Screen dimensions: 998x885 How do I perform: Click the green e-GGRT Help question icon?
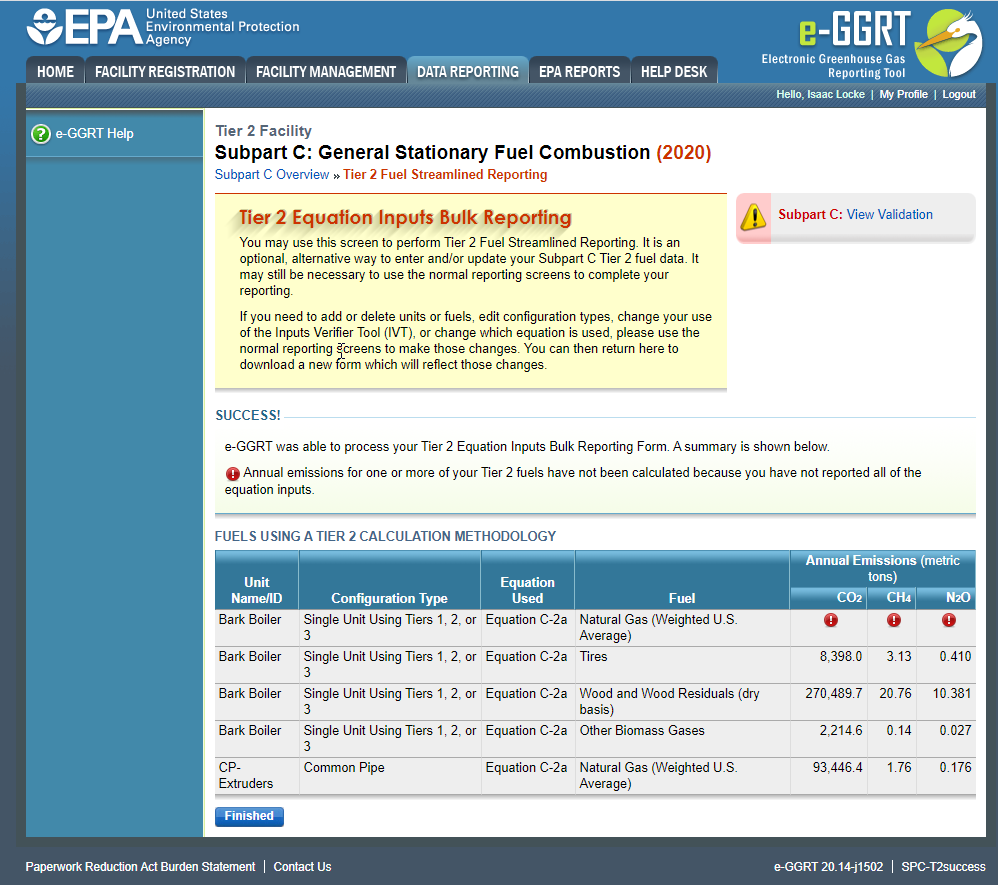(41, 134)
